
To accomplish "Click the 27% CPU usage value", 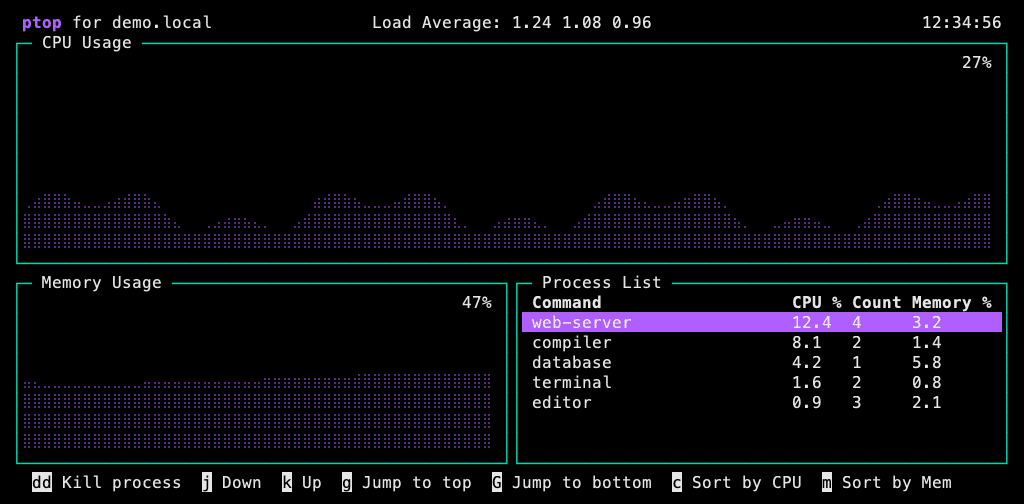I will (x=976, y=63).
